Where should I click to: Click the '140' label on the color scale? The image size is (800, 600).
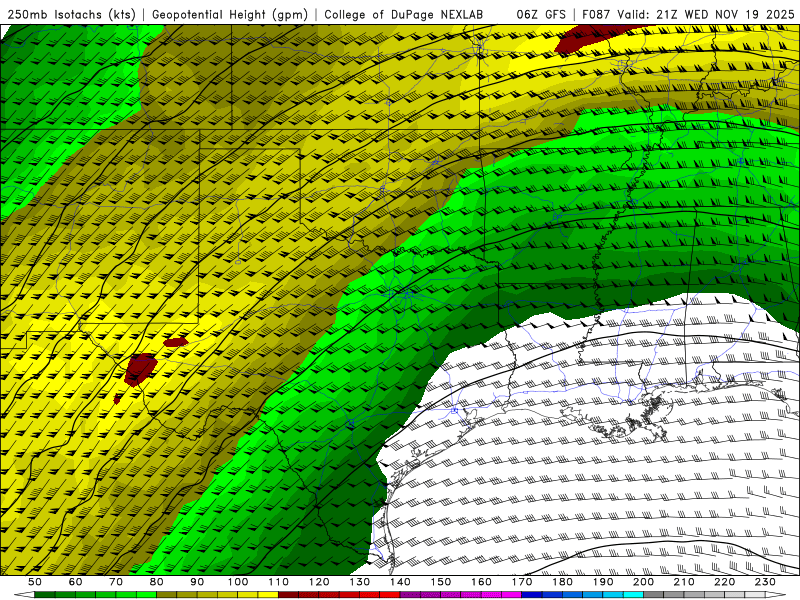[401, 582]
